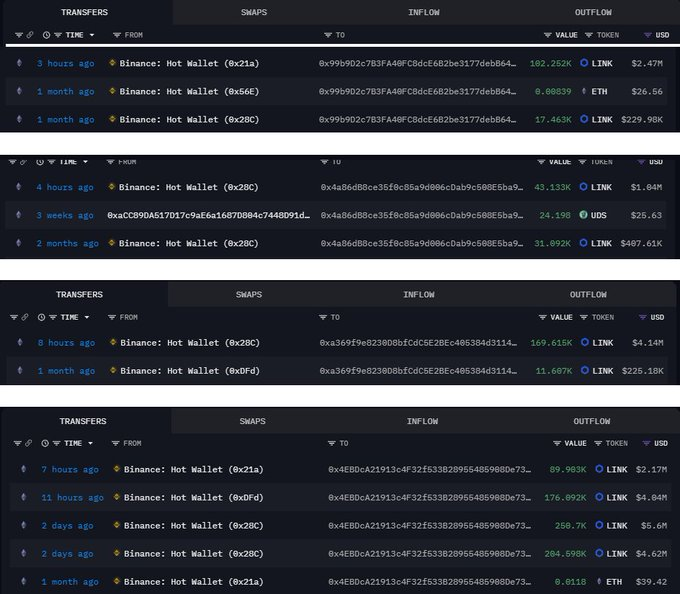Click the Binance logo beside Hot Wallet (0x56E)

coord(112,92)
